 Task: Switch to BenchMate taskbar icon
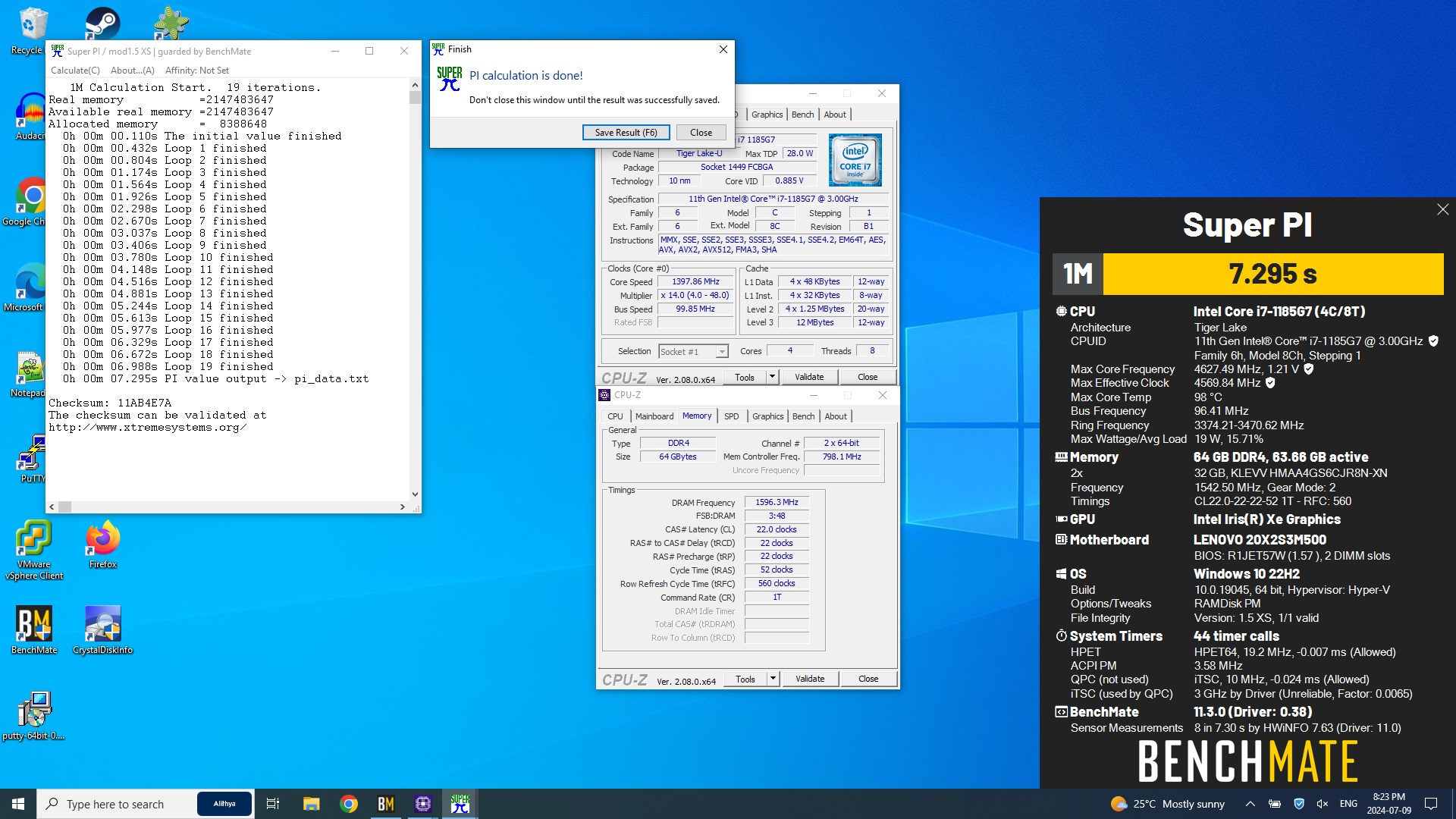click(386, 804)
